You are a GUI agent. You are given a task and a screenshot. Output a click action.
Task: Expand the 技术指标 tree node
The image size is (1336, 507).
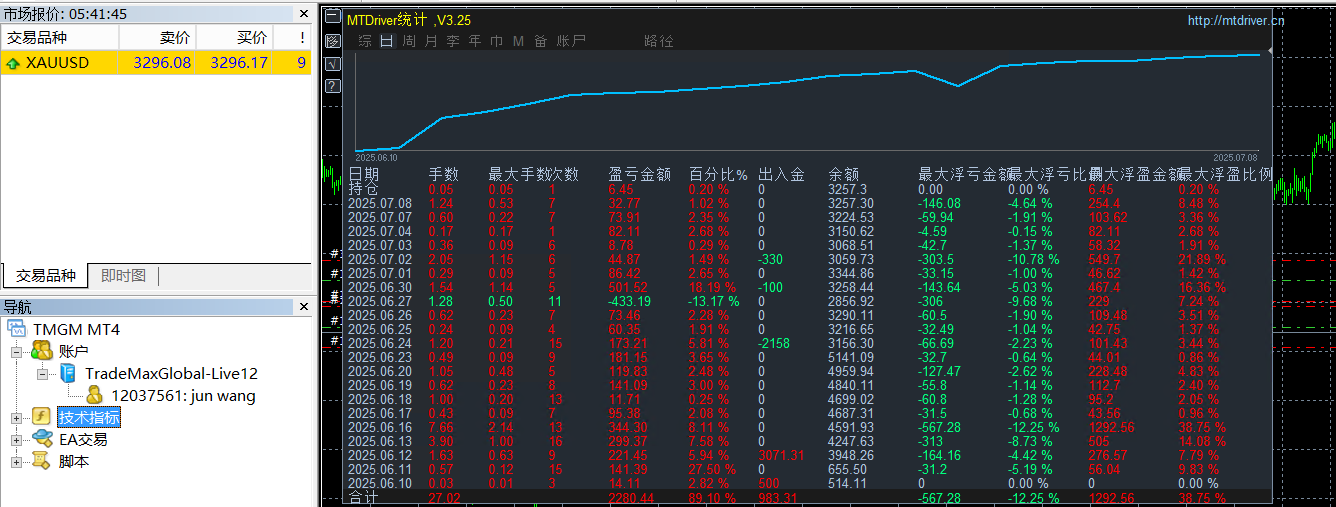tap(16, 418)
